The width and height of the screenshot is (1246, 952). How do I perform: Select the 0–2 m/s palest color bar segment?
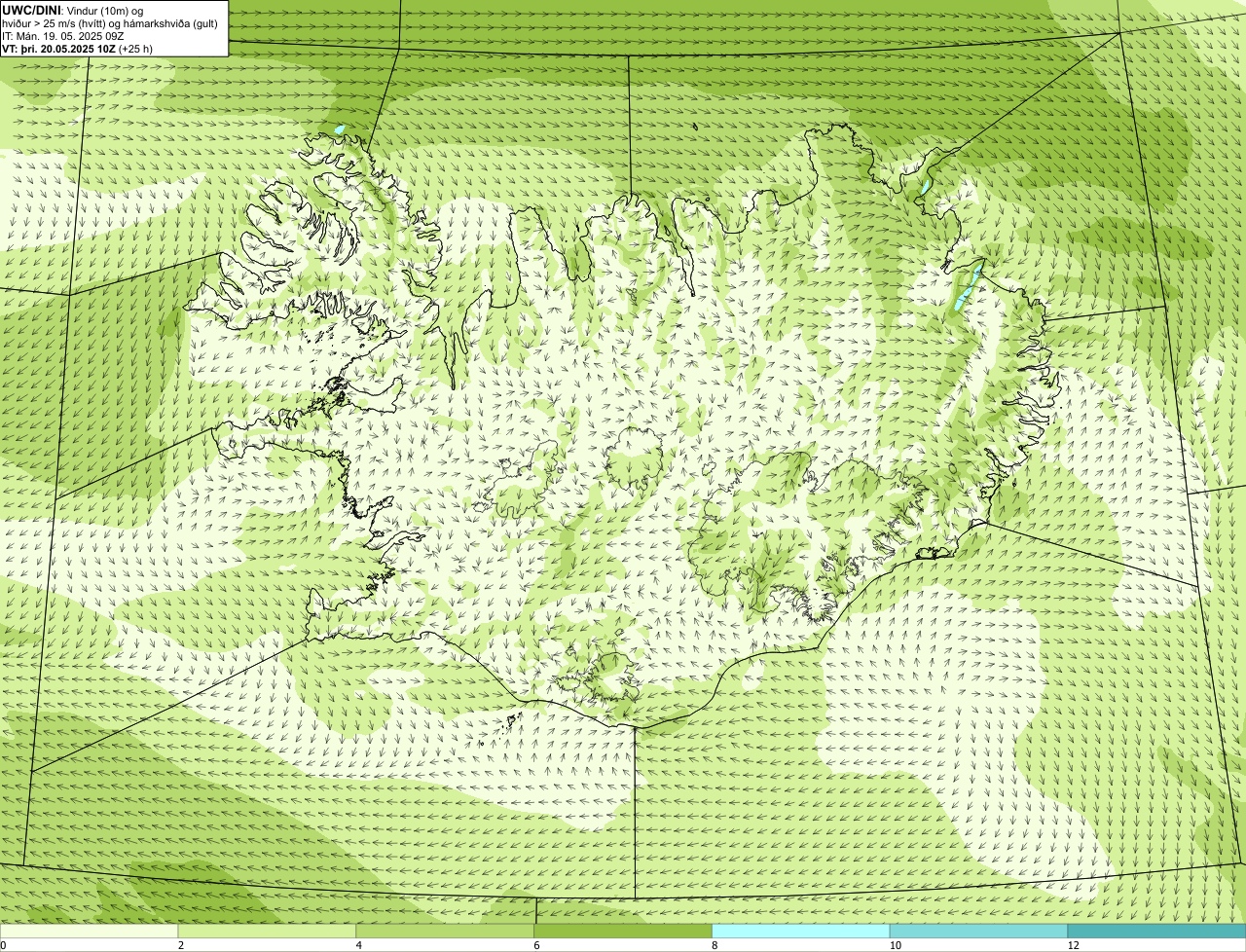(x=90, y=931)
